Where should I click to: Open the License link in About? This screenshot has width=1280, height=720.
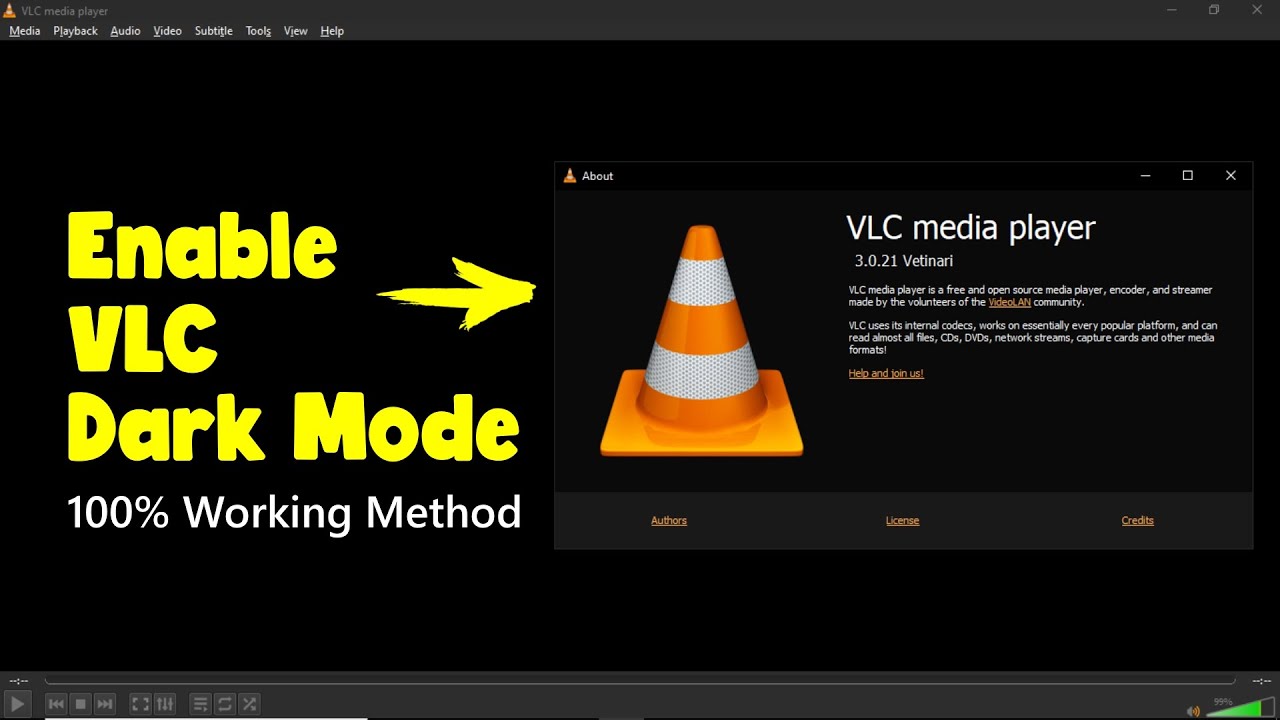(902, 520)
